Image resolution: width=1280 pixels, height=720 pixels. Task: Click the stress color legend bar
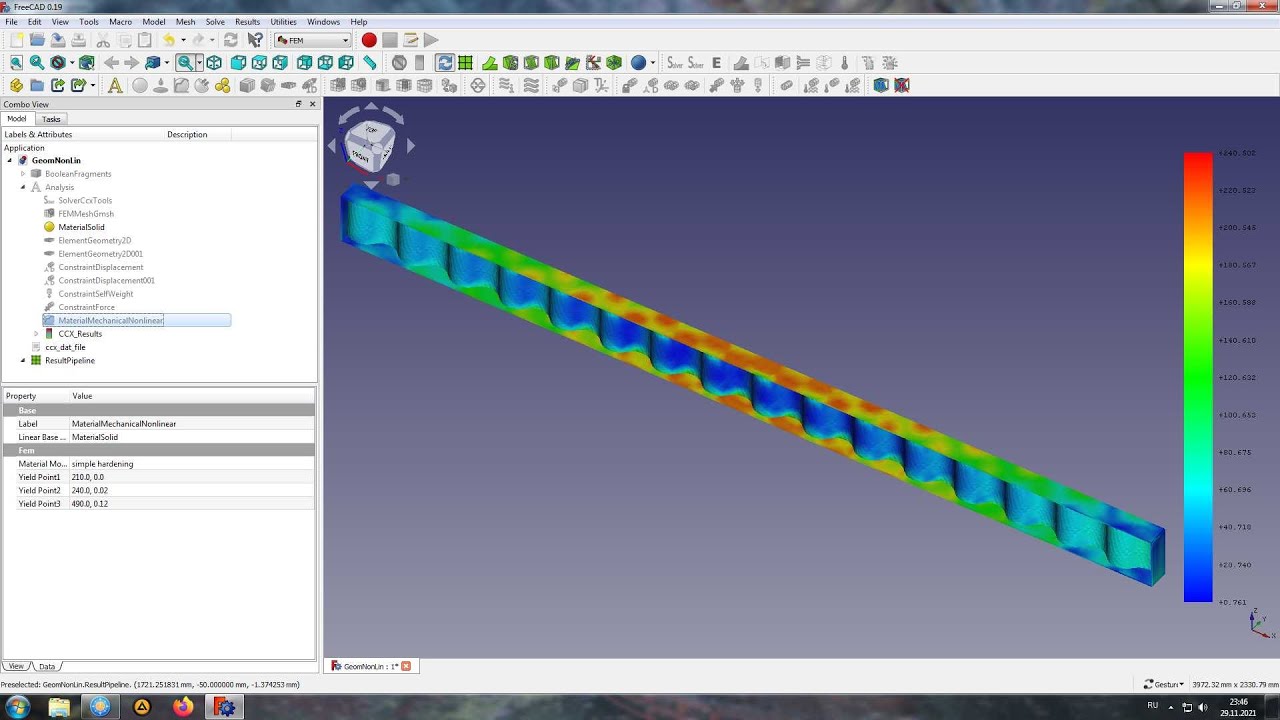pos(1198,377)
